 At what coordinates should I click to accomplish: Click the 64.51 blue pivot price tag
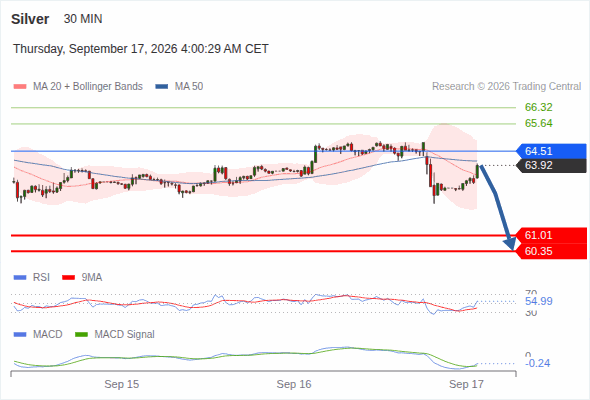551,151
